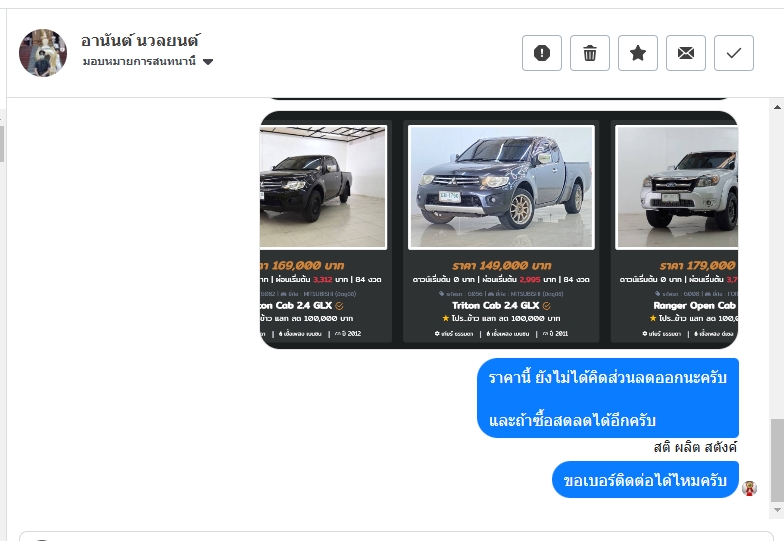Click price text 169,000 บาท
The image size is (784, 541).
[x=308, y=266]
